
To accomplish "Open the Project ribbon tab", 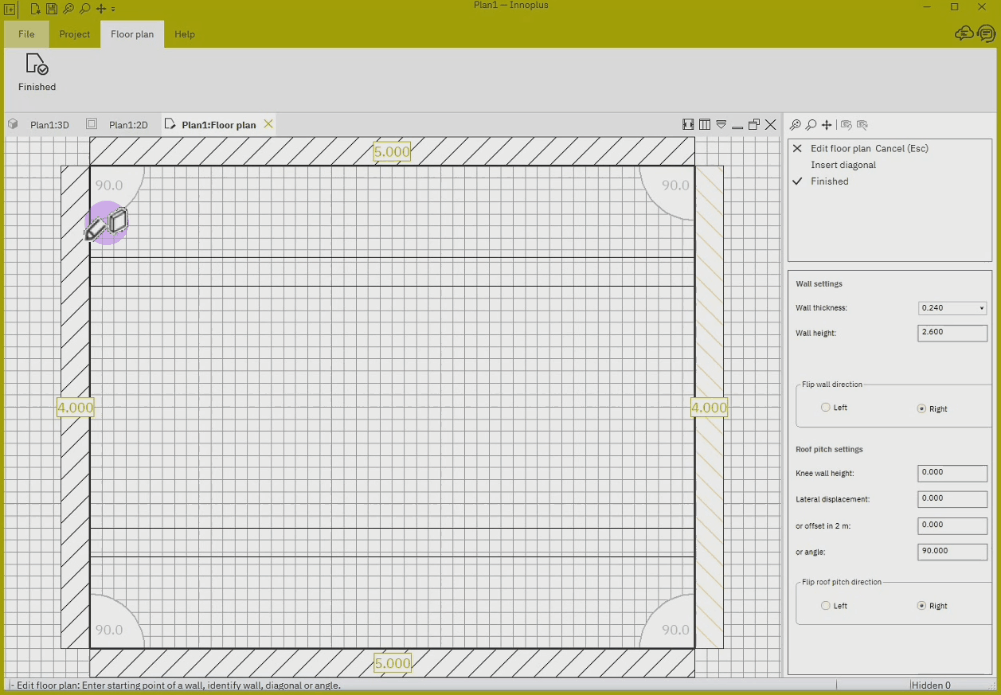I will (x=75, y=34).
